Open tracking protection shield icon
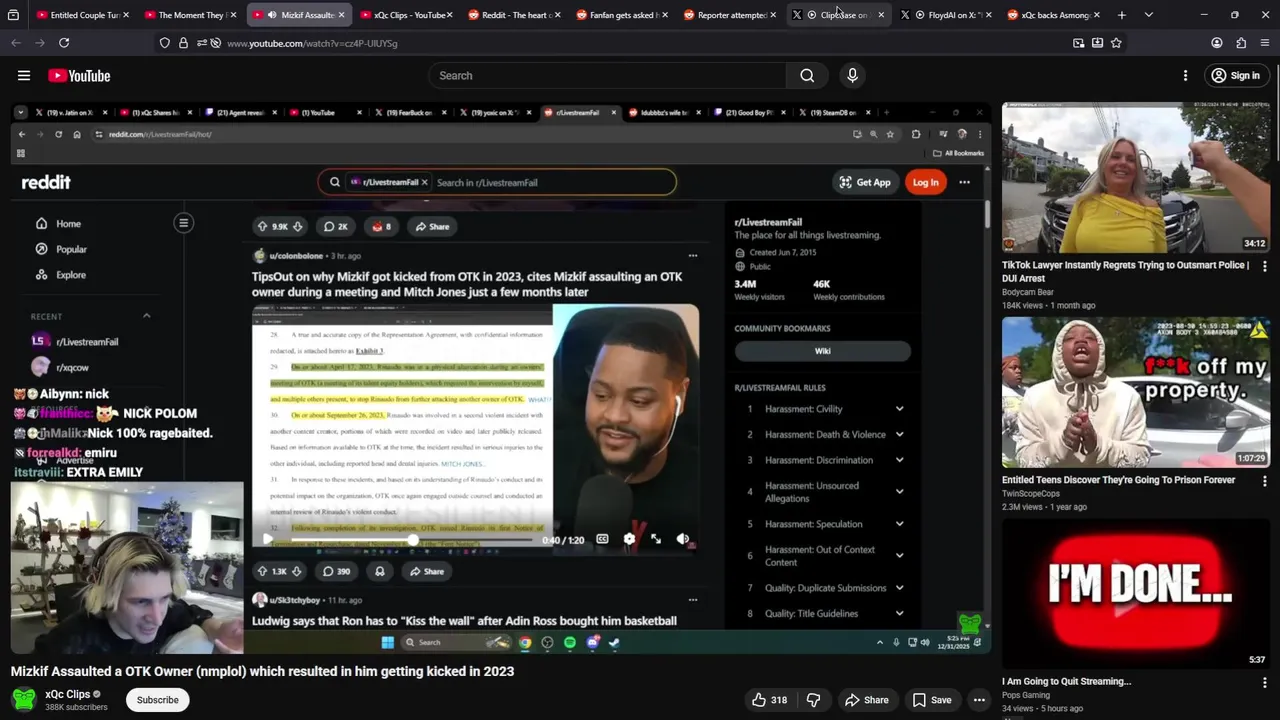Viewport: 1280px width, 720px height. click(164, 43)
